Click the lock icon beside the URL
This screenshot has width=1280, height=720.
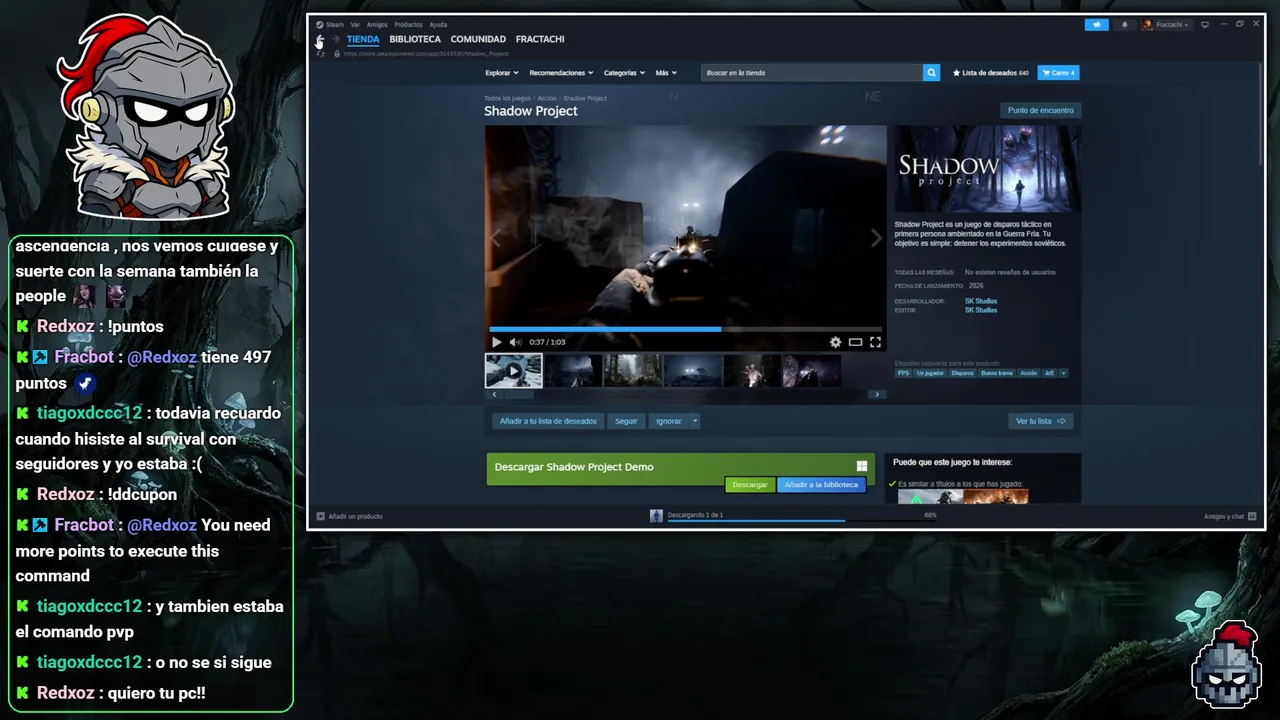336,53
